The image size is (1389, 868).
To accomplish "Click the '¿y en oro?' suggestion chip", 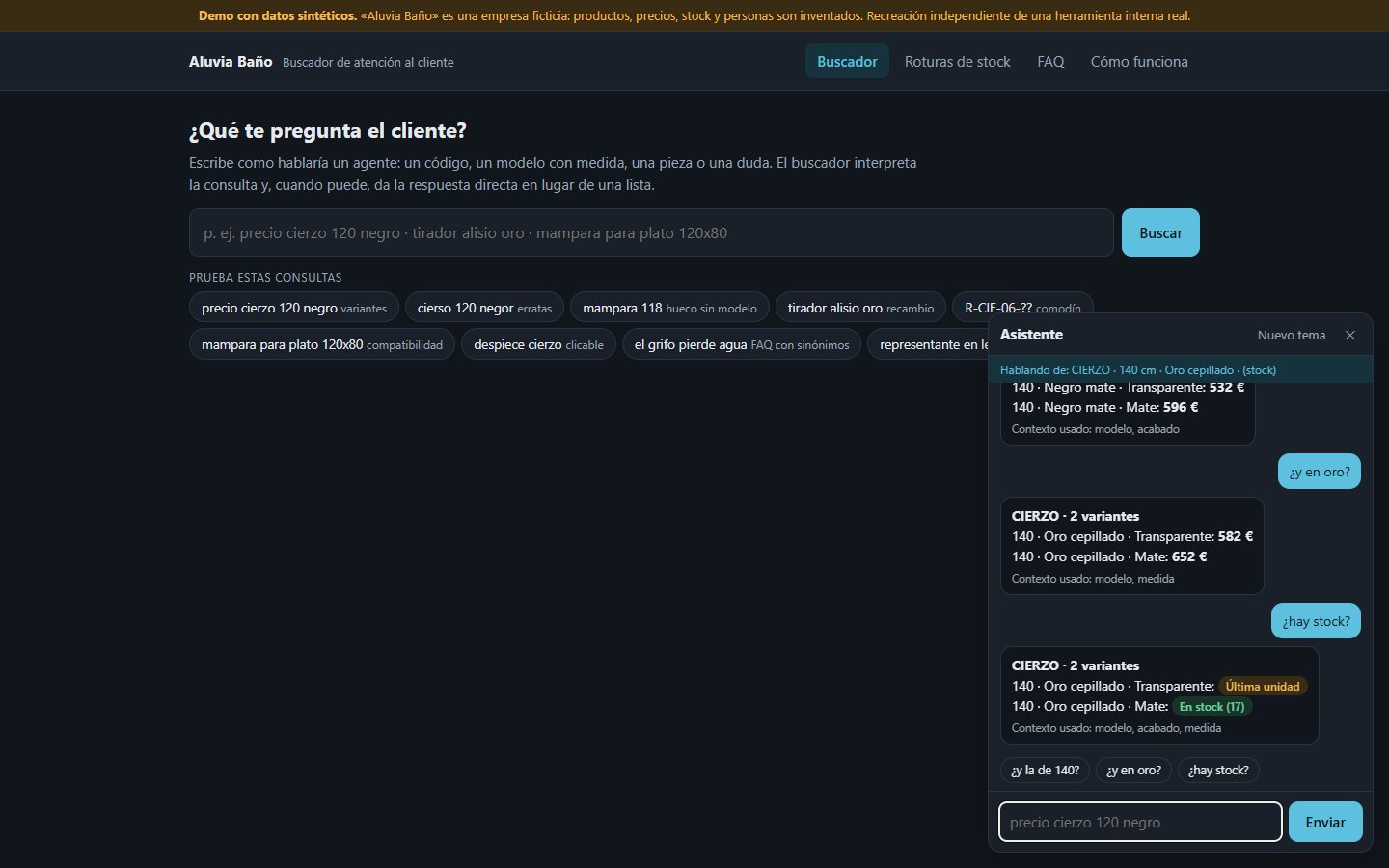I will 1133,770.
